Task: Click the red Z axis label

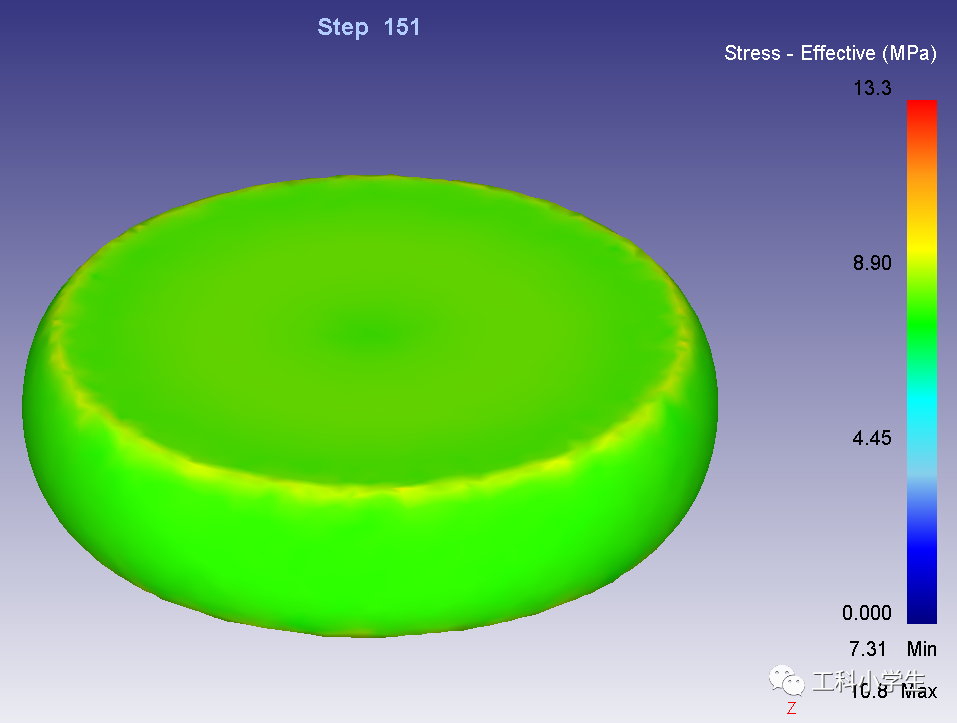Action: point(791,708)
